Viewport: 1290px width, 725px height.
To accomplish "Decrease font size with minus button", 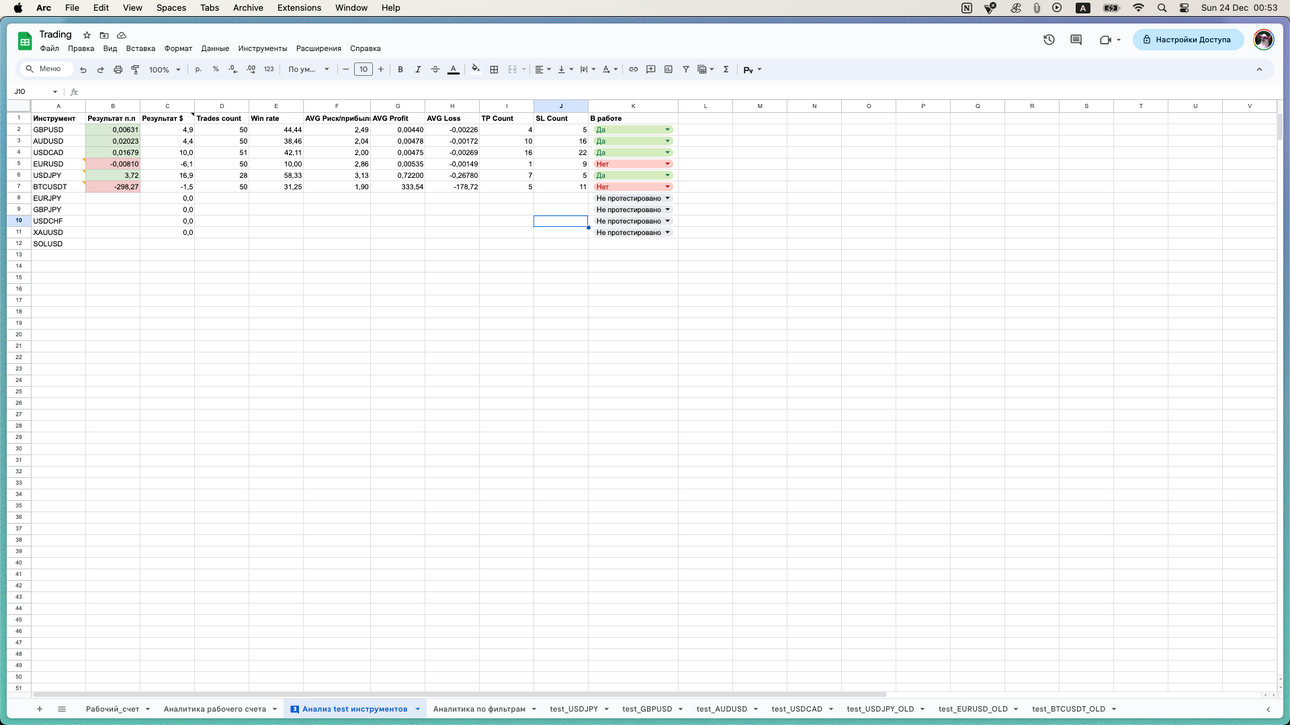I will pyautogui.click(x=346, y=70).
